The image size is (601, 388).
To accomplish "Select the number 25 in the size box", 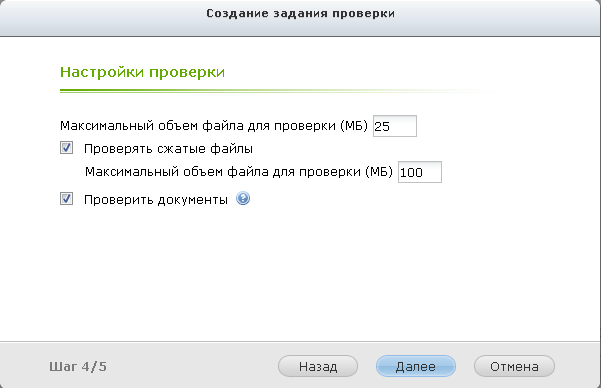I will click(x=382, y=126).
